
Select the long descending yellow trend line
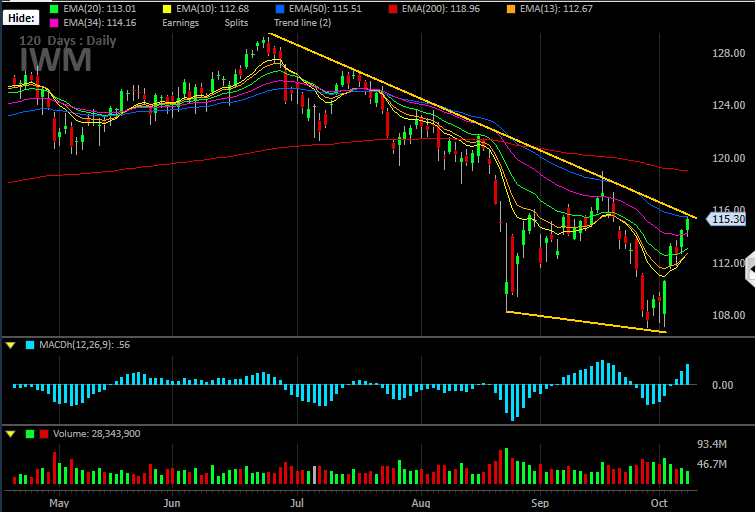[482, 126]
